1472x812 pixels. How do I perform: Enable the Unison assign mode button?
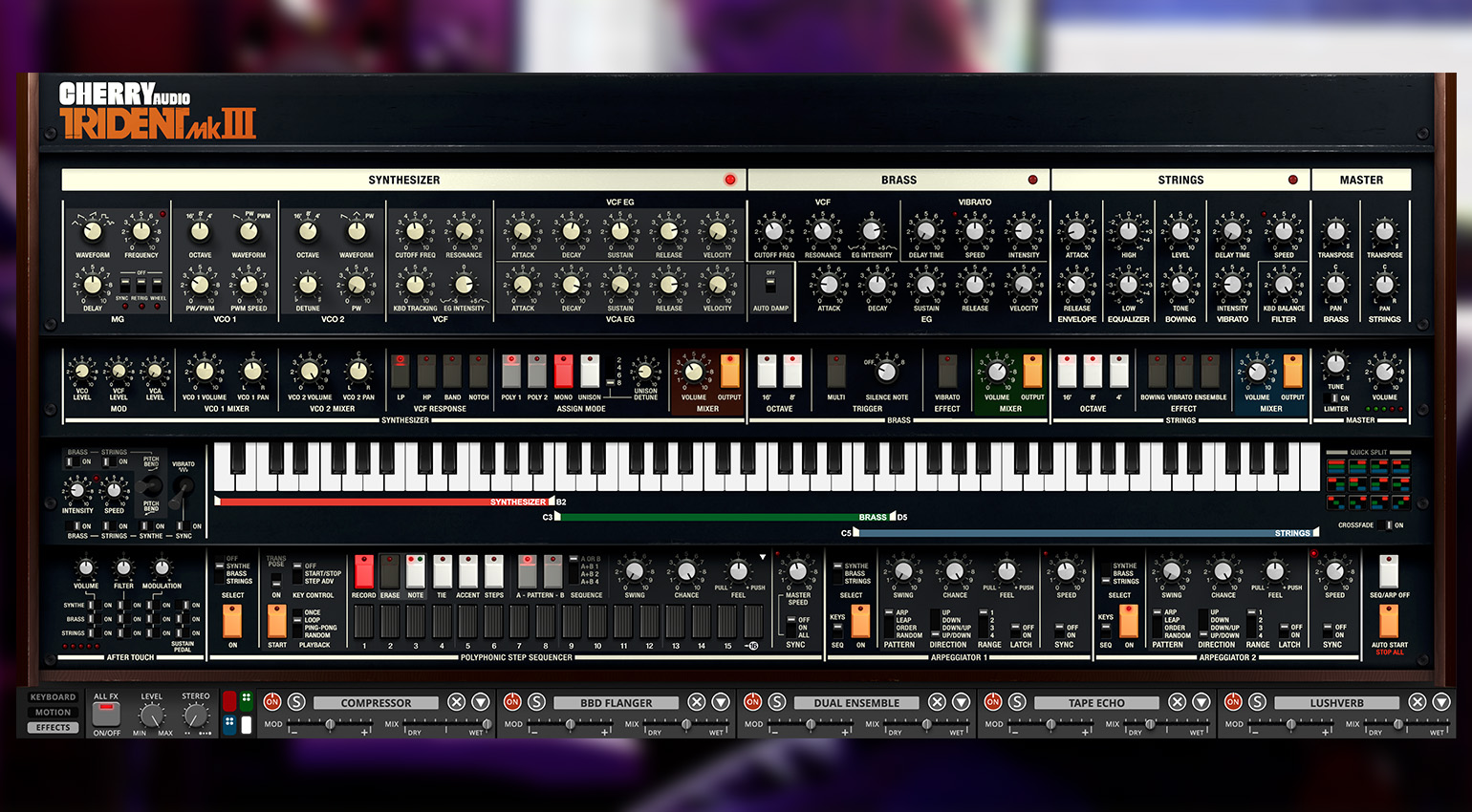590,372
